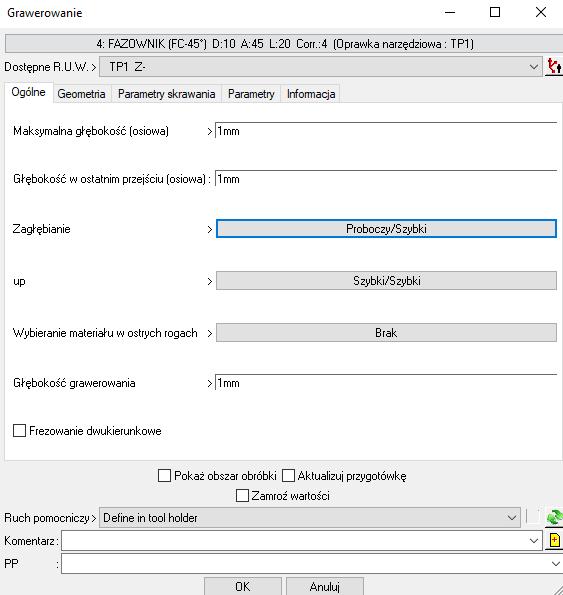Cancel with the Anuluj button
563x595 pixels.
tap(325, 586)
